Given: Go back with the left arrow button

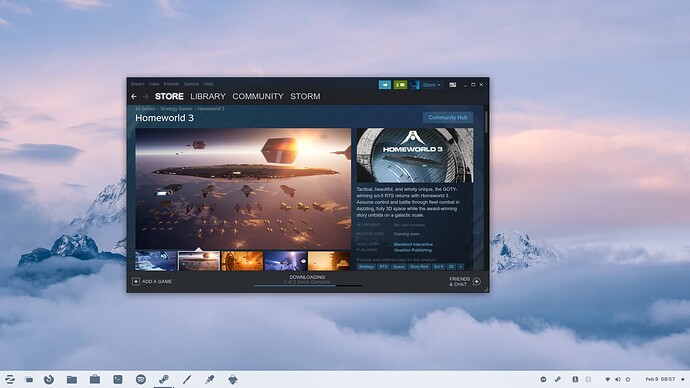Looking at the screenshot, I should point(134,96).
